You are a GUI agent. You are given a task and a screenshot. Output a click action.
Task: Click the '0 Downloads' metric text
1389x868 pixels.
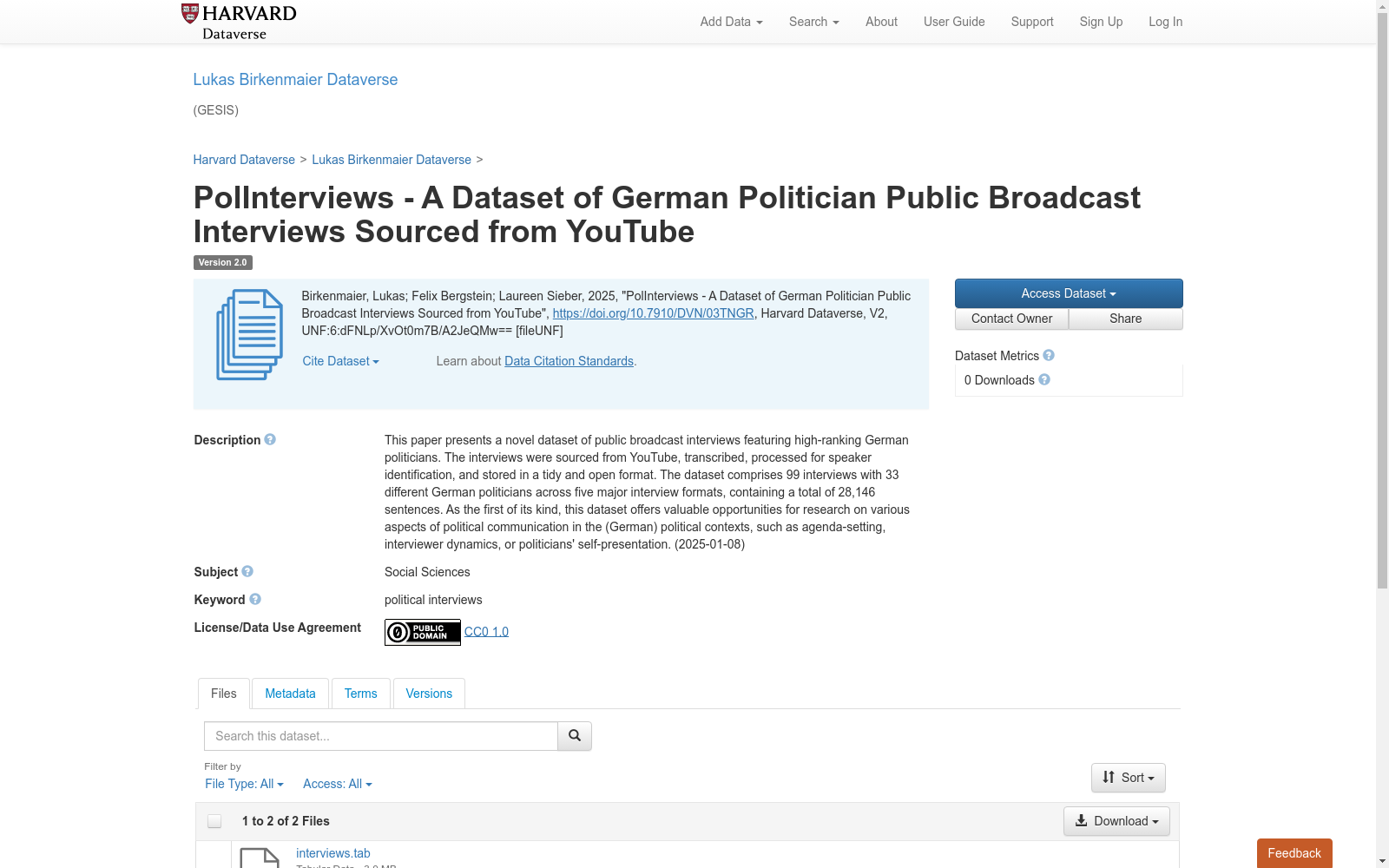999,380
